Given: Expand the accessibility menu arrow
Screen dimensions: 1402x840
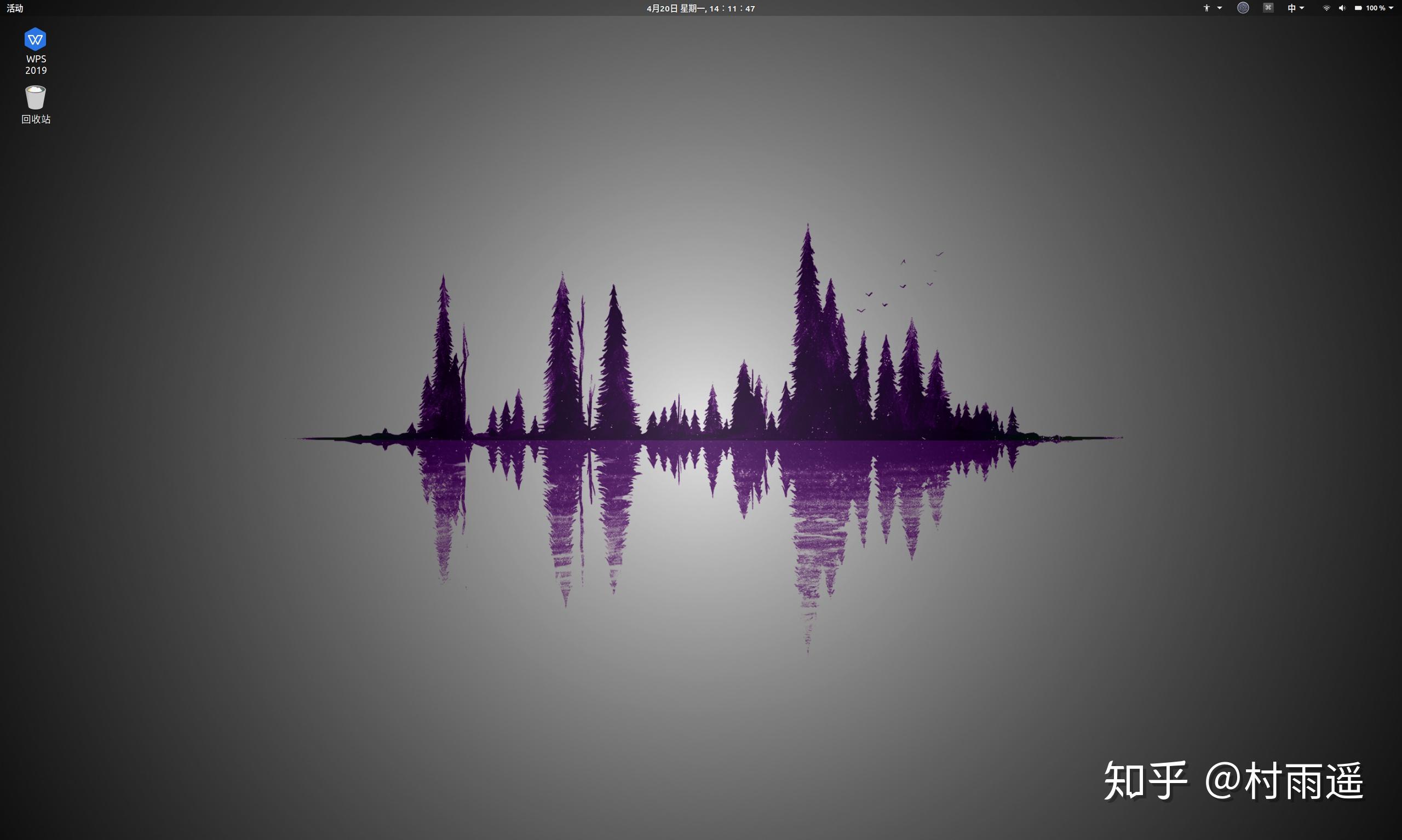Looking at the screenshot, I should pyautogui.click(x=1220, y=8).
